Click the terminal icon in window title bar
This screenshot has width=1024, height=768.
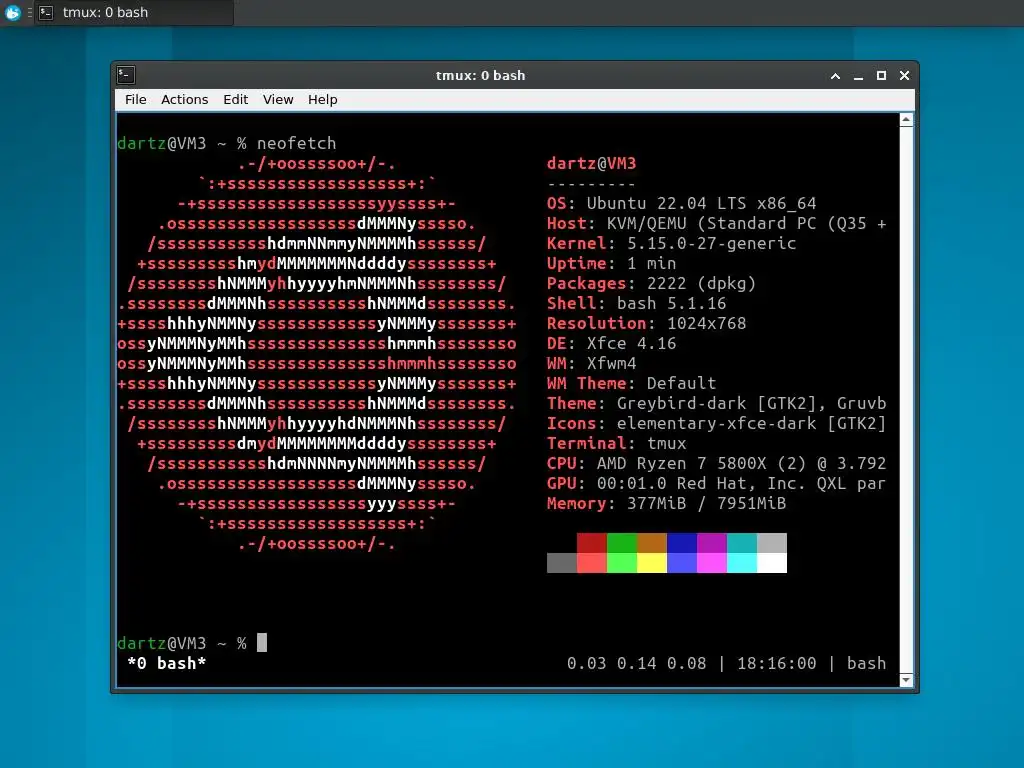pyautogui.click(x=126, y=75)
